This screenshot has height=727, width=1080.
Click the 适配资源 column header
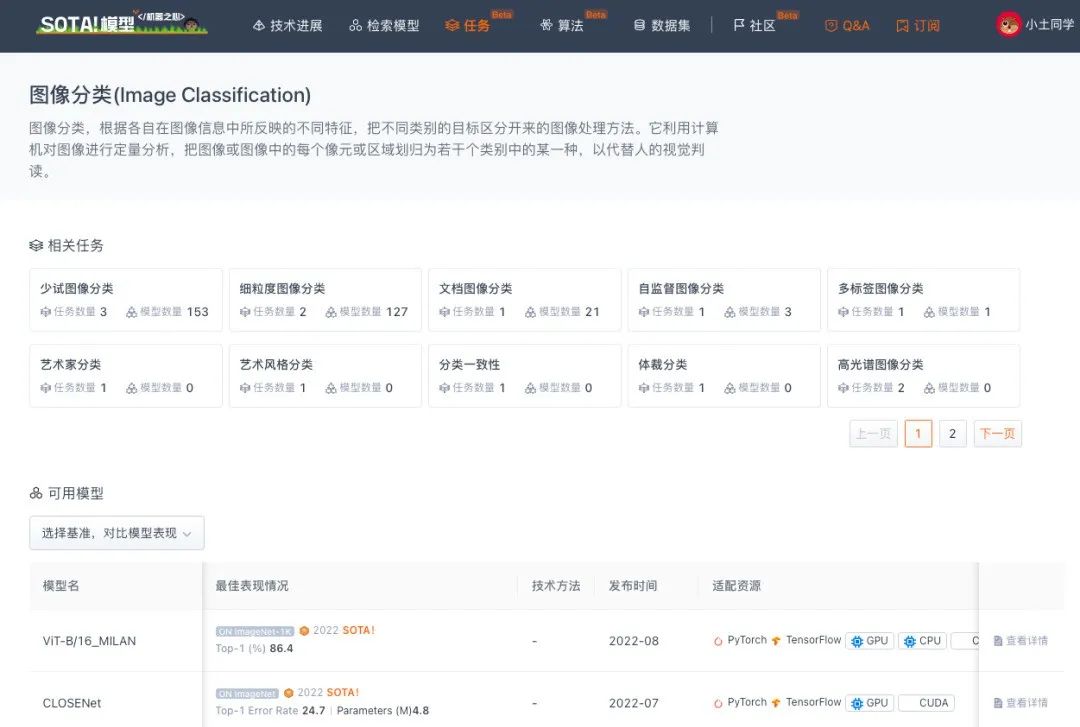pos(736,586)
